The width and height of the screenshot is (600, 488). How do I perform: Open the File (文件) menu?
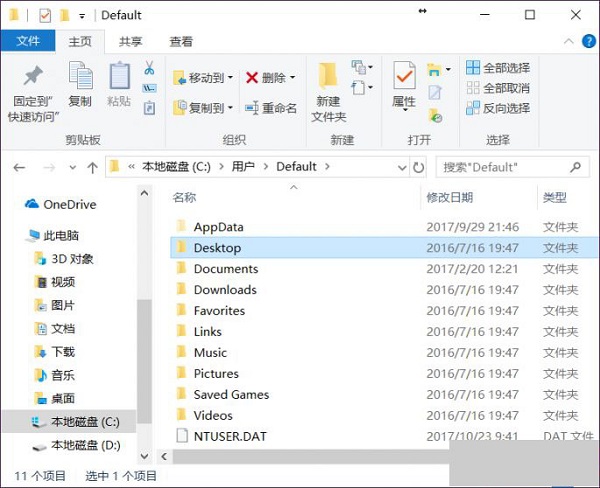pyautogui.click(x=28, y=41)
